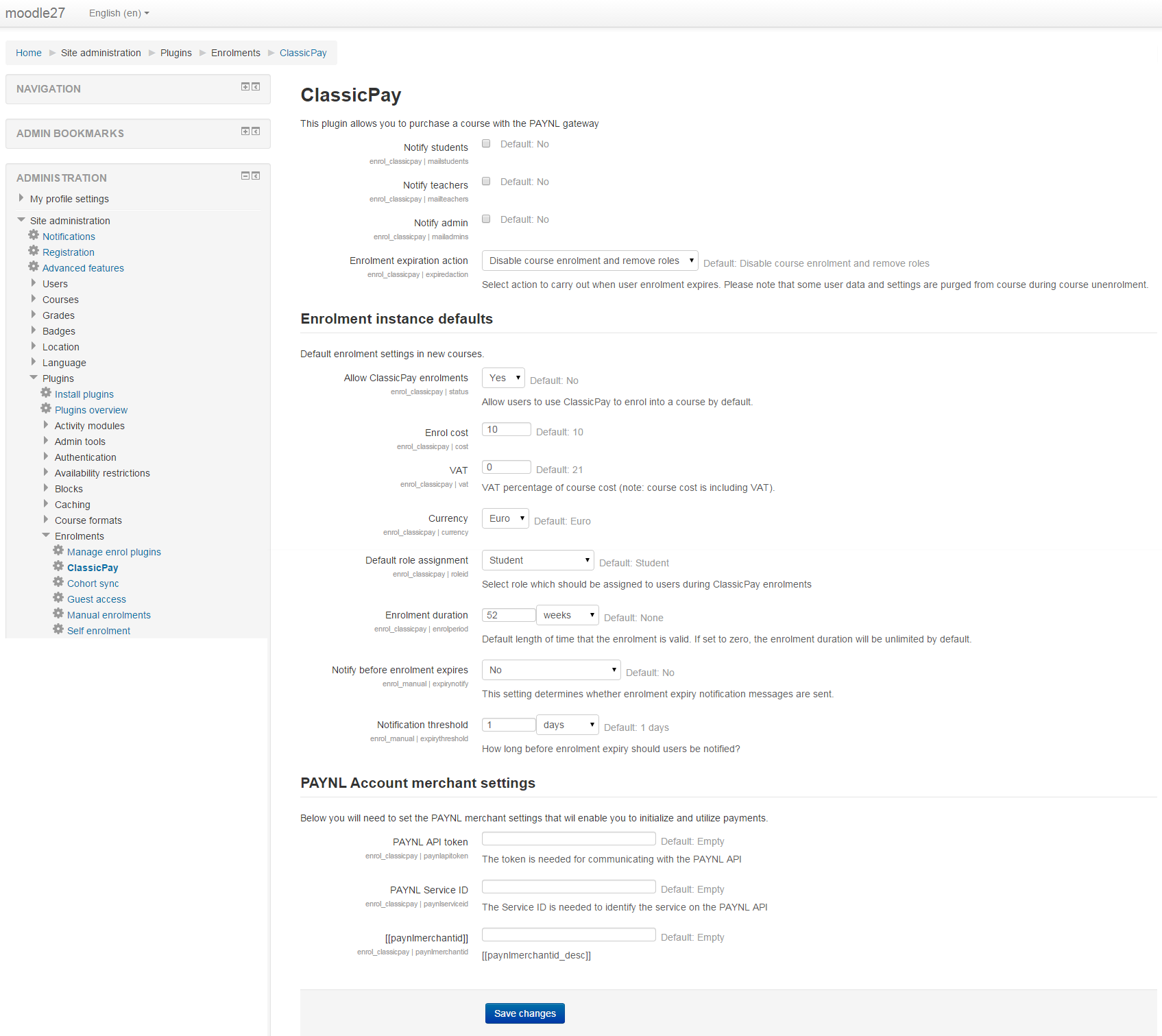Click the gear icon beside Guest access
Image resolution: width=1162 pixels, height=1036 pixels.
[58, 598]
